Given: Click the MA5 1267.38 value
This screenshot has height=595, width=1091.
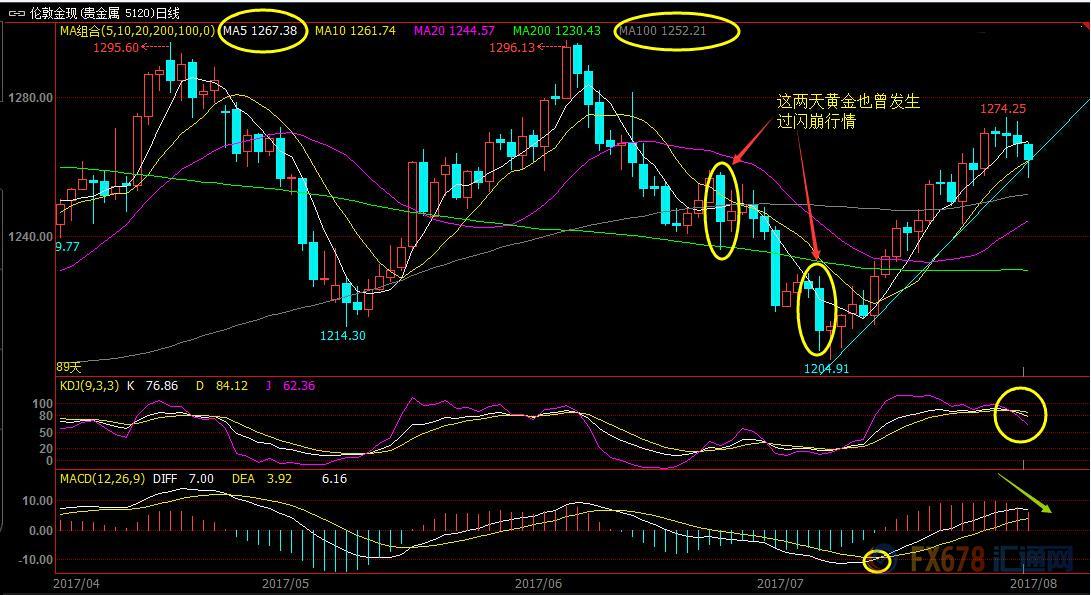Looking at the screenshot, I should 260,31.
